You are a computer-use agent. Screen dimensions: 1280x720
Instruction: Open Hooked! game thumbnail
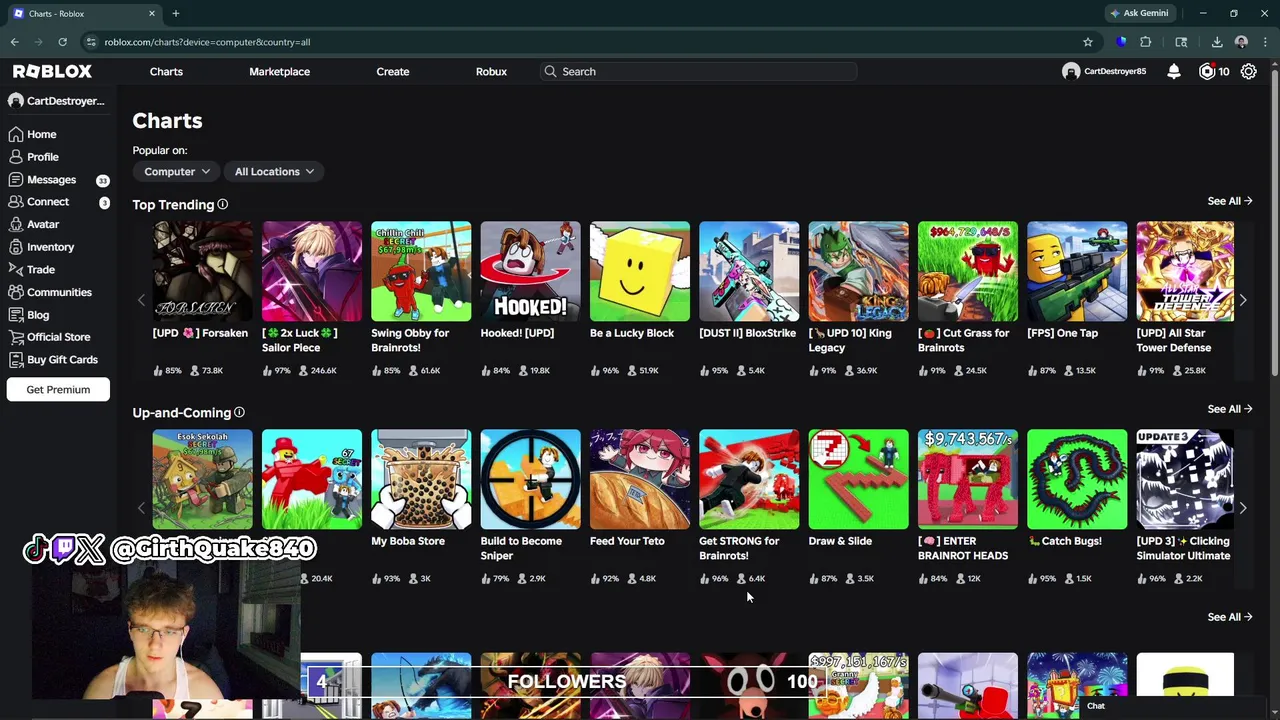[x=530, y=271]
